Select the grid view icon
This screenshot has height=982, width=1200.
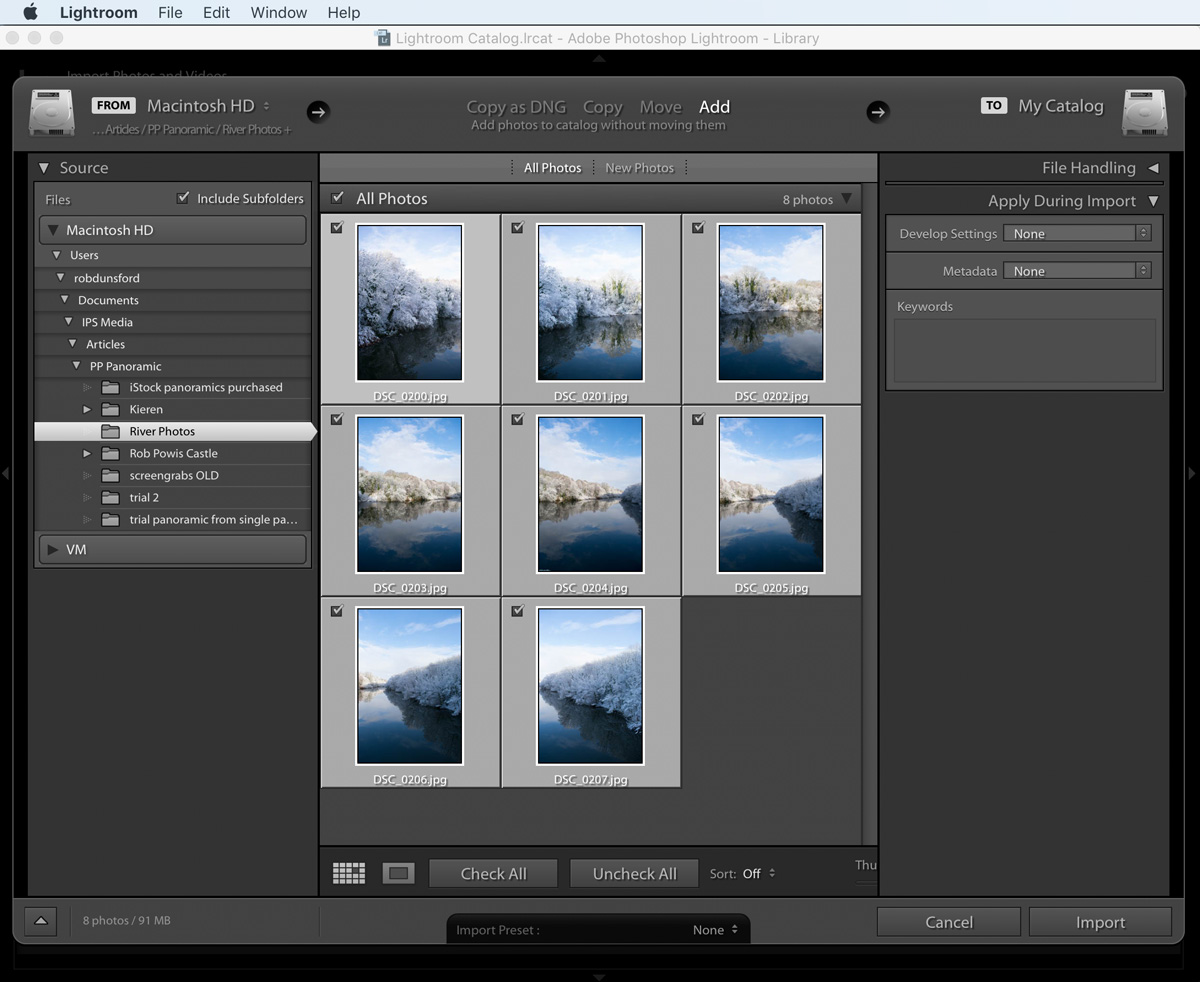click(348, 872)
